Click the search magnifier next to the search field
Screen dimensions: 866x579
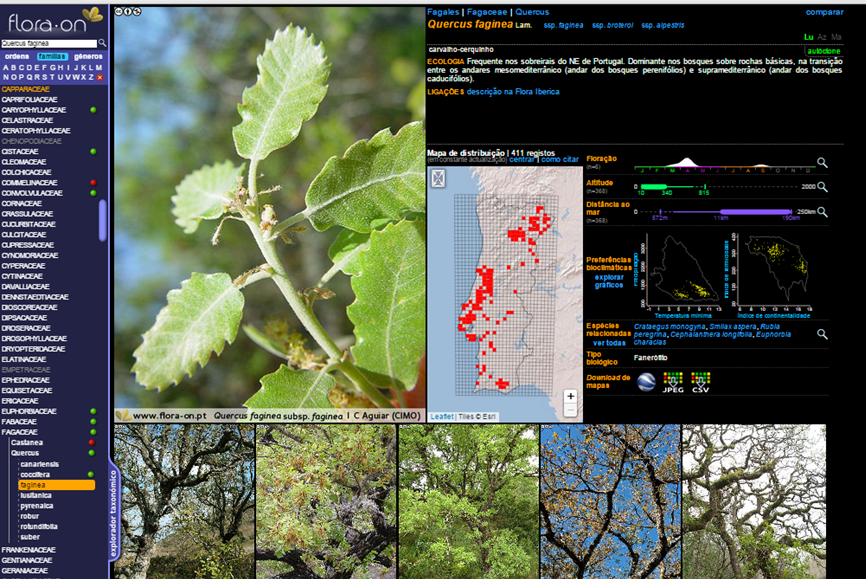point(102,43)
